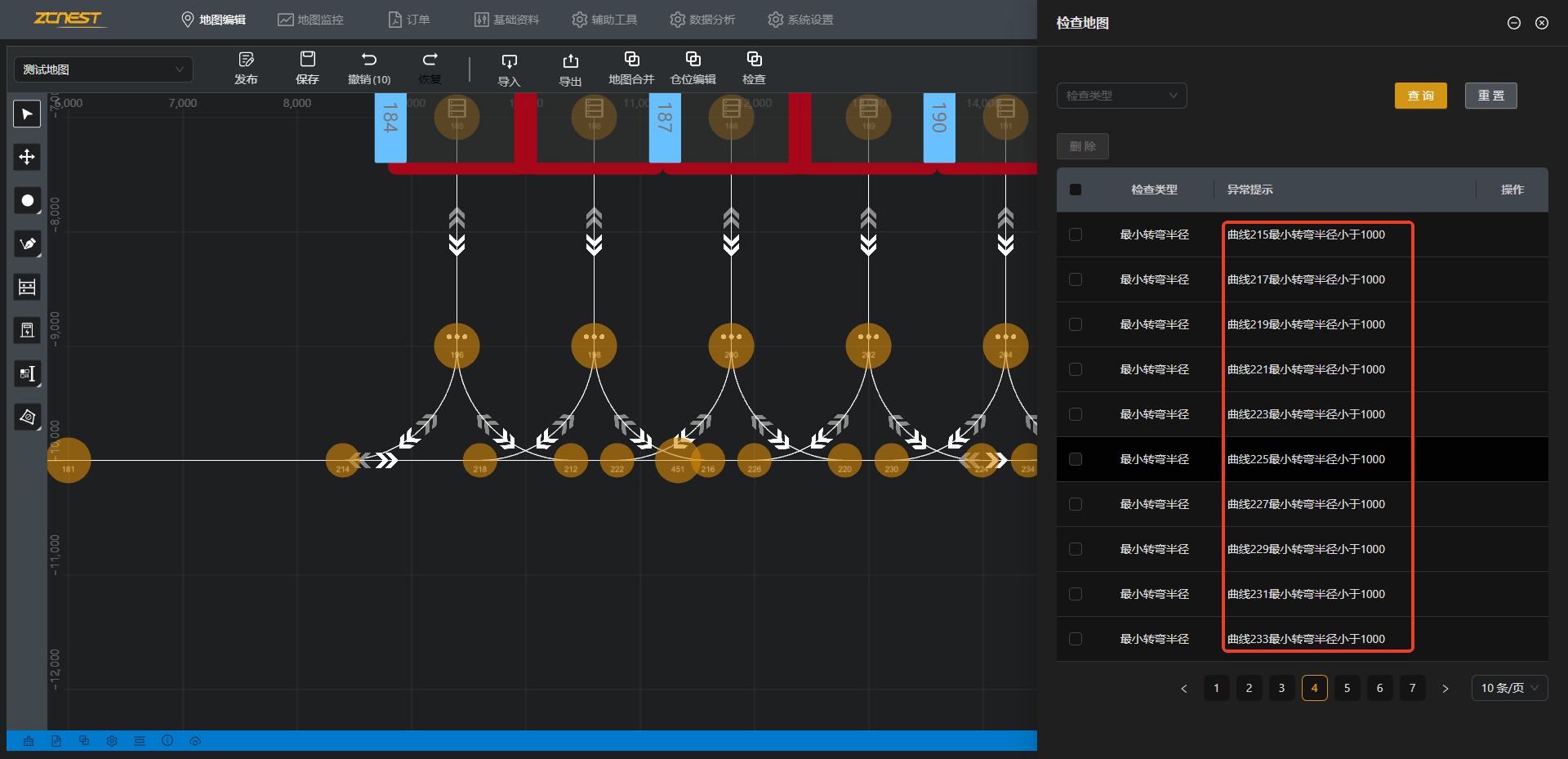Click the 重置 reset button
This screenshot has height=759, width=1568.
click(1491, 96)
